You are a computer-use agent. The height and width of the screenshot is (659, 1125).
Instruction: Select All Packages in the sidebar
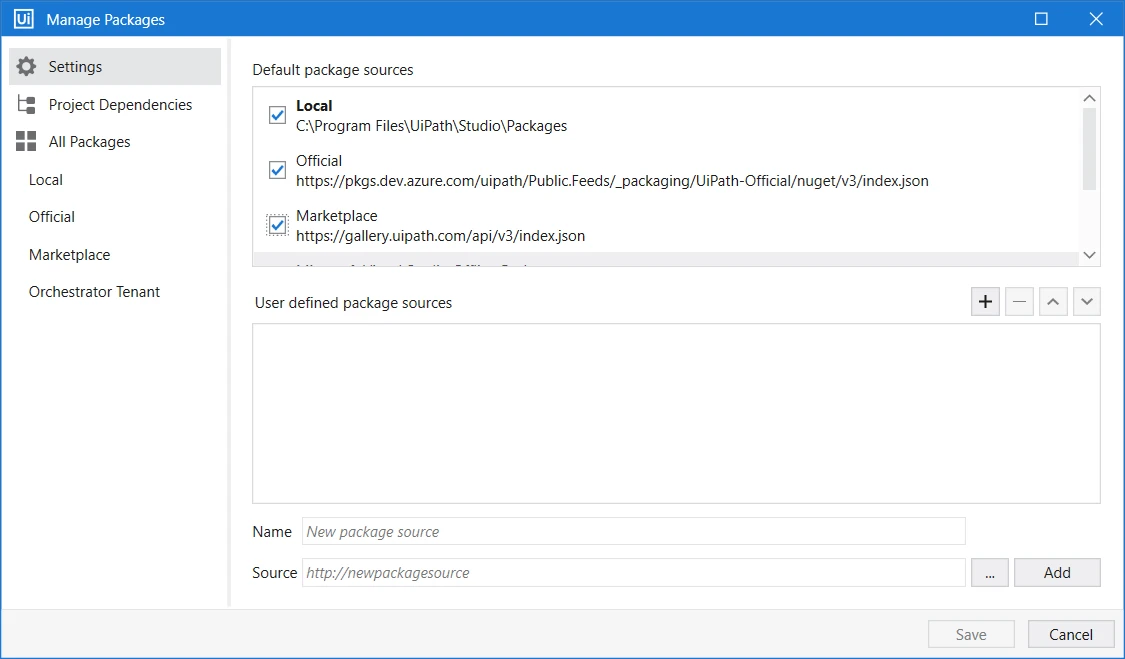click(x=115, y=142)
